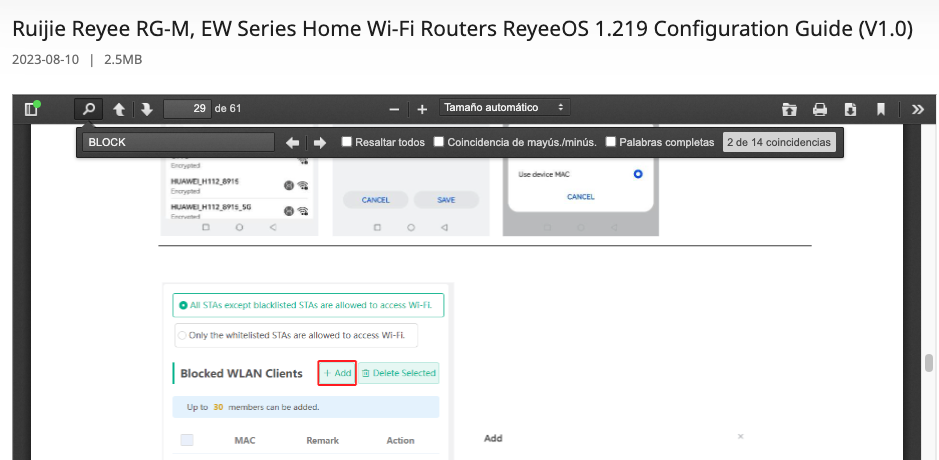Zoom in with the plus icon
The image size is (939, 460).
422,109
